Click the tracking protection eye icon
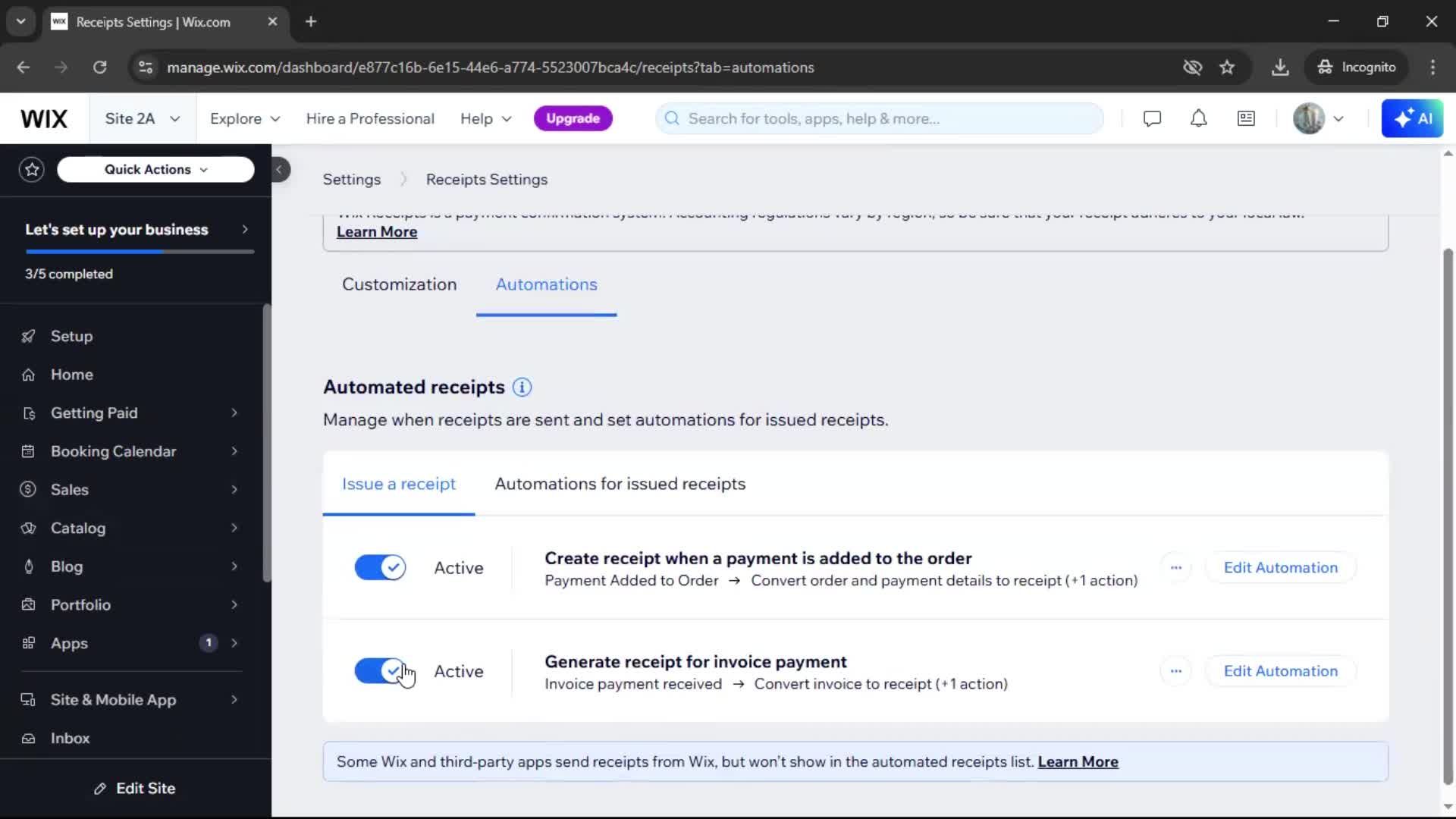Screen dimensions: 1456x819 1192,67
